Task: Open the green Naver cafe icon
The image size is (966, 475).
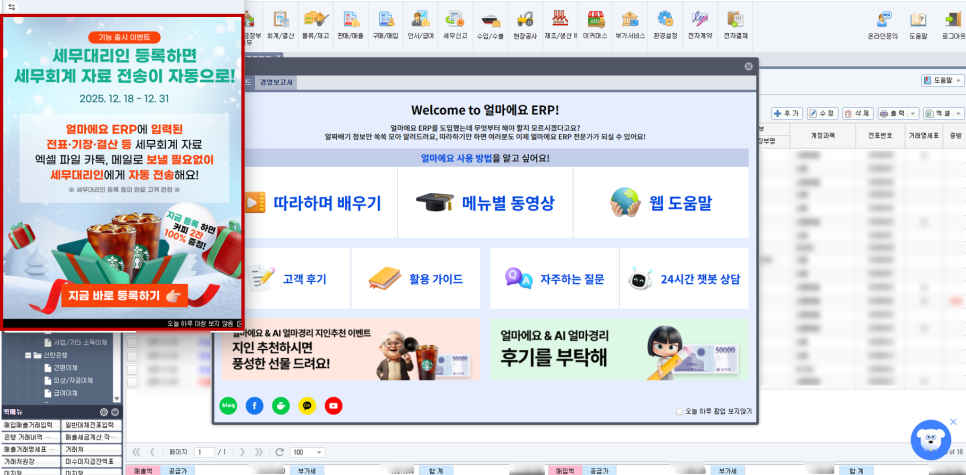Action: tap(281, 405)
